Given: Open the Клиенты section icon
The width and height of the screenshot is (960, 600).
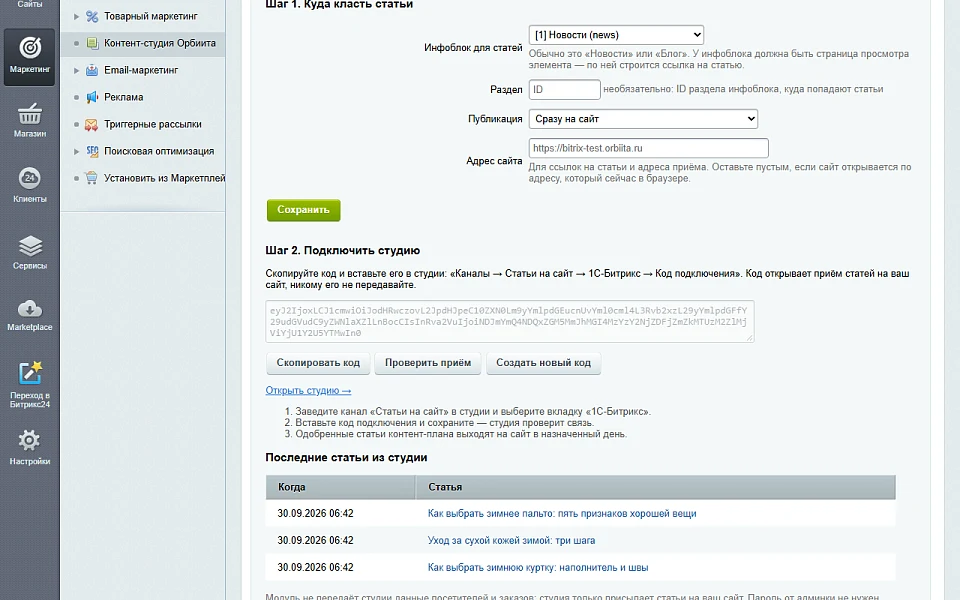Looking at the screenshot, I should tap(29, 178).
